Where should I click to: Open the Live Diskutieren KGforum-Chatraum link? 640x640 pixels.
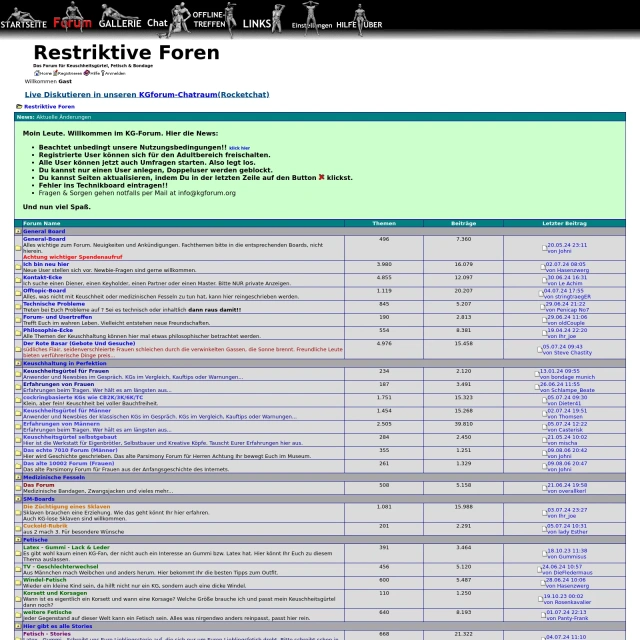147,94
